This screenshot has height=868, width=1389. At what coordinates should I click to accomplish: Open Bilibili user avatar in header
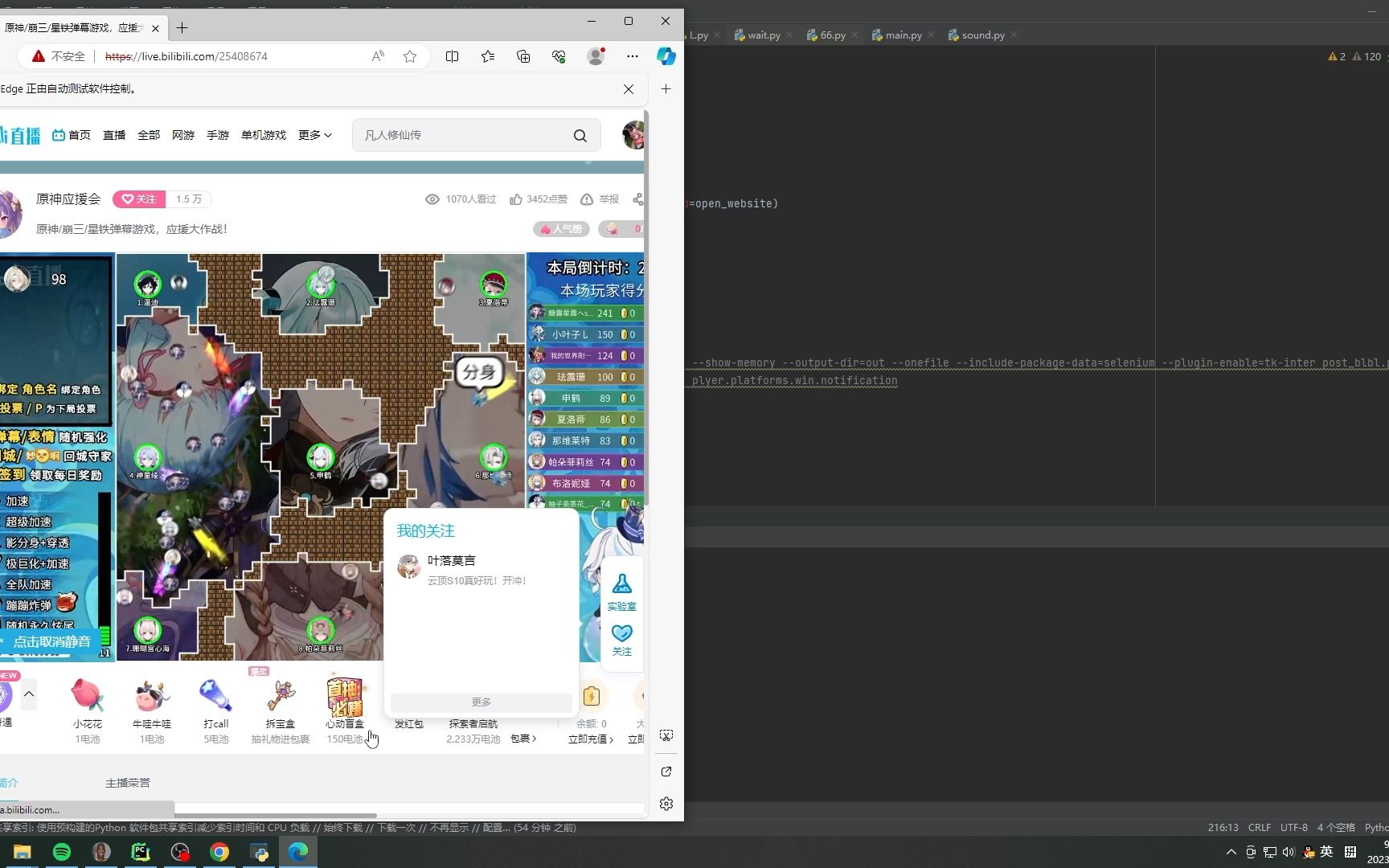click(634, 135)
